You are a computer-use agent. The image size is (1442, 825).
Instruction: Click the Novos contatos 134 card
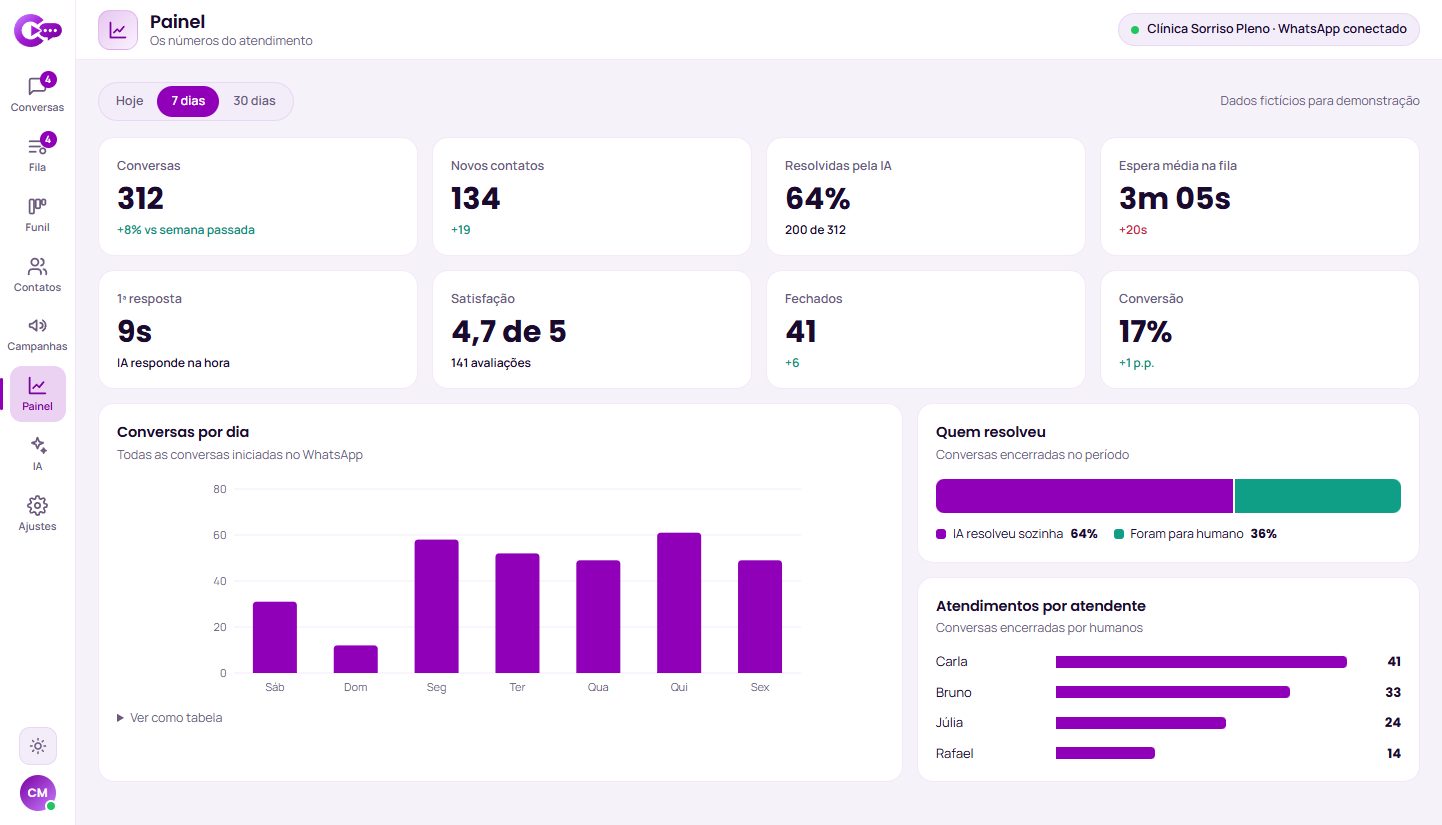[x=592, y=197]
